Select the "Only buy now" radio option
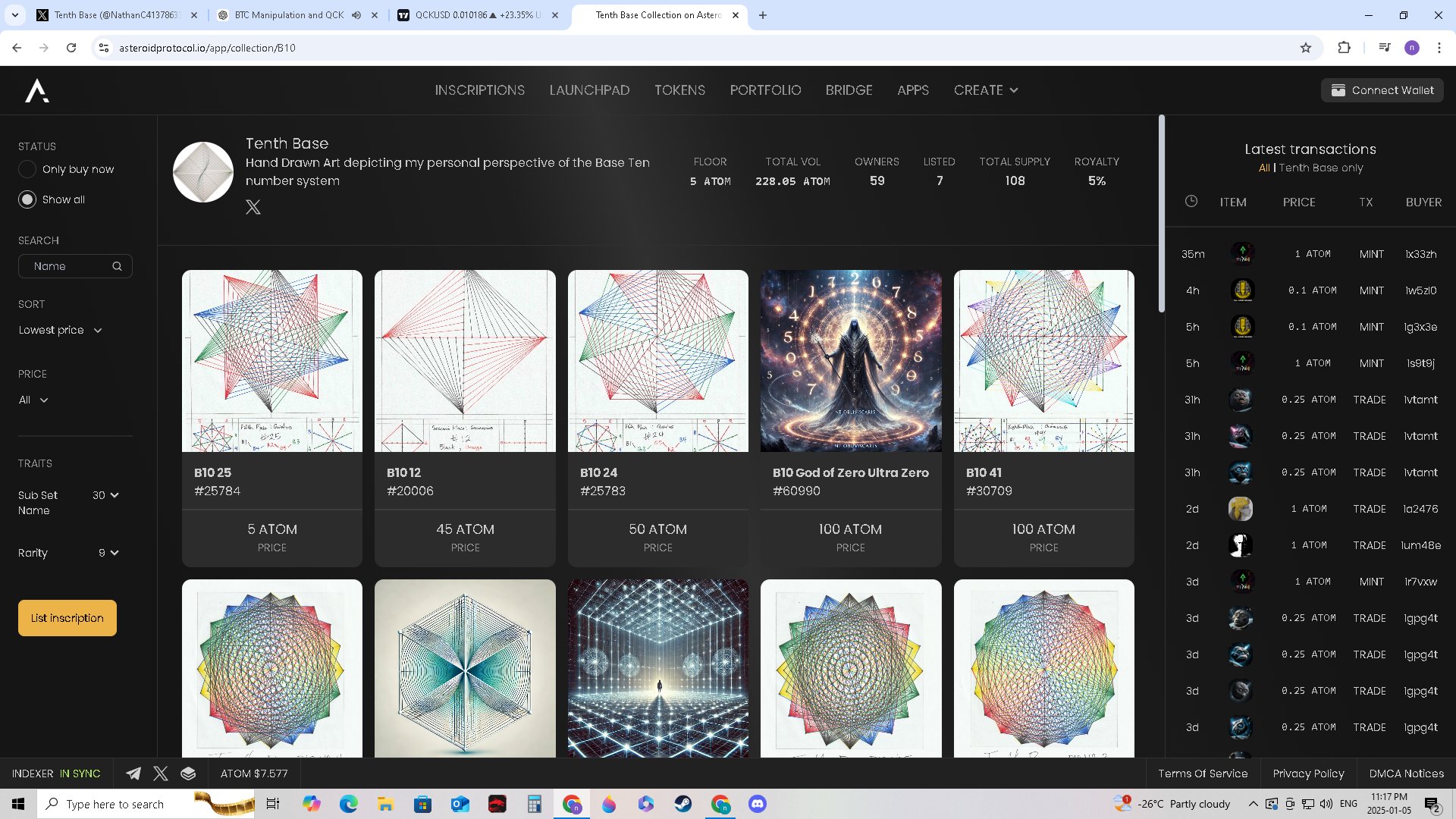The image size is (1456, 819). pos(27,169)
